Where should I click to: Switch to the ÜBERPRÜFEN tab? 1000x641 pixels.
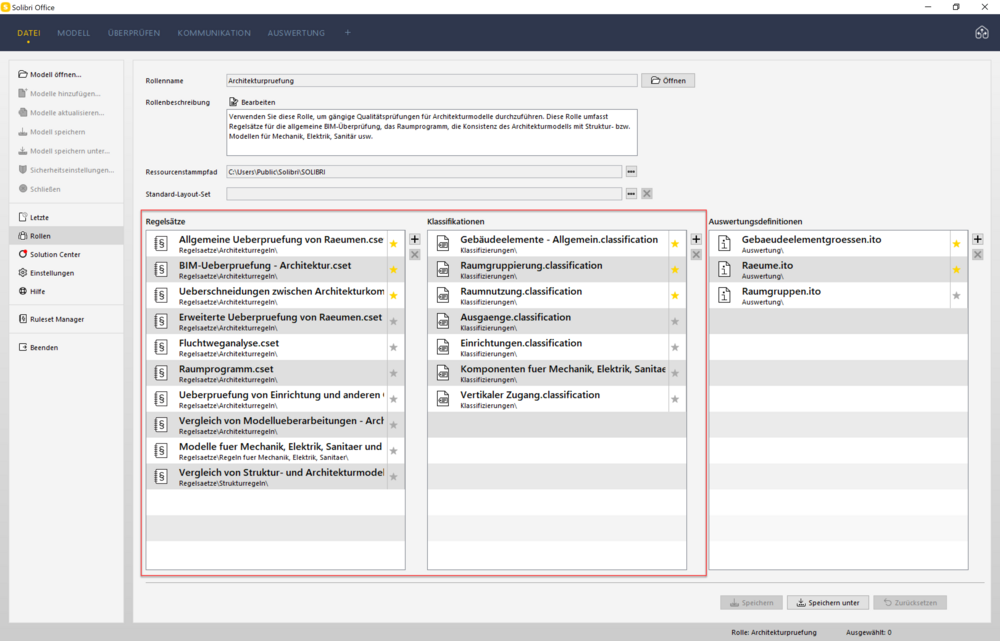[x=134, y=33]
